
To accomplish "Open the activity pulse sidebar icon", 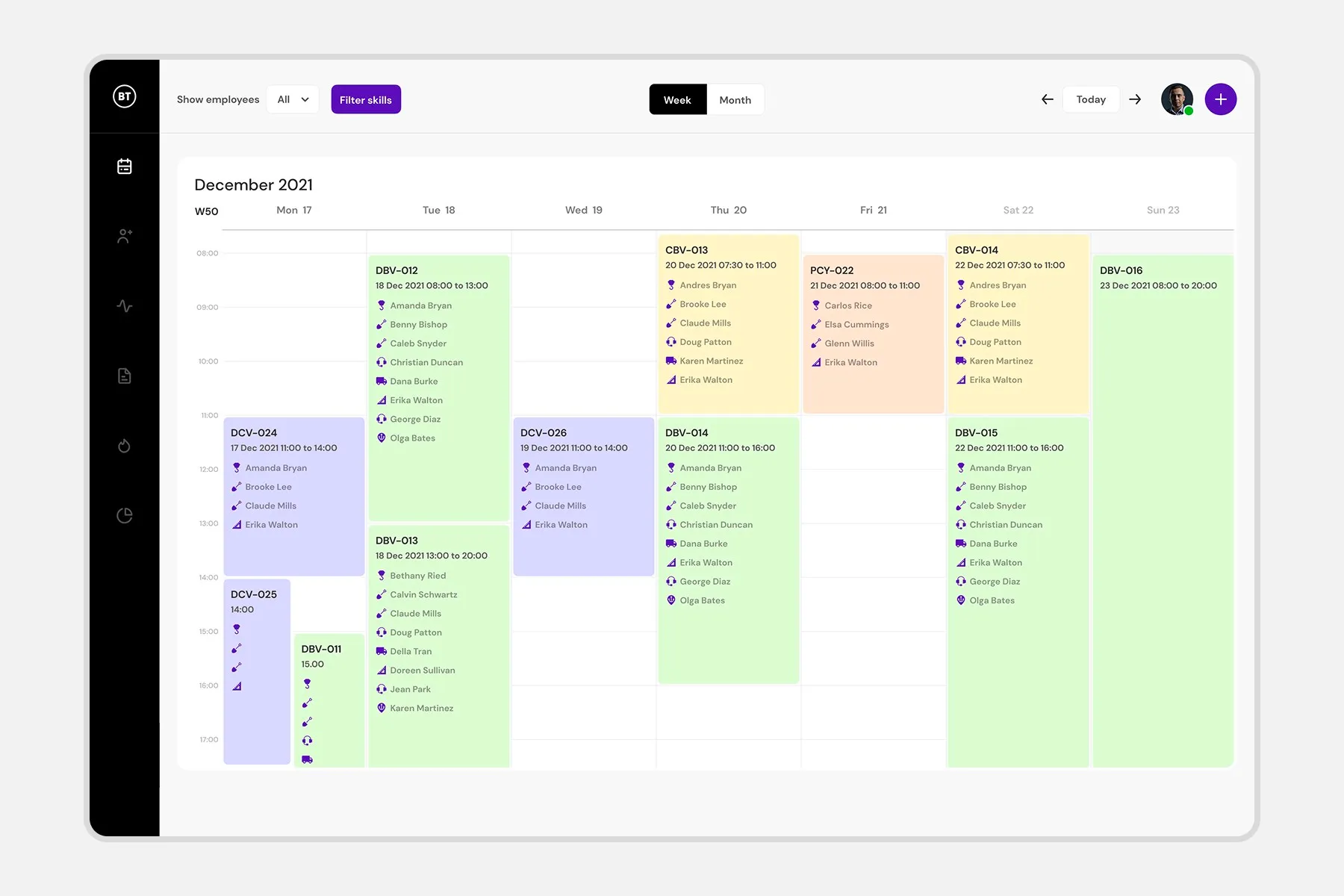I will pyautogui.click(x=125, y=306).
